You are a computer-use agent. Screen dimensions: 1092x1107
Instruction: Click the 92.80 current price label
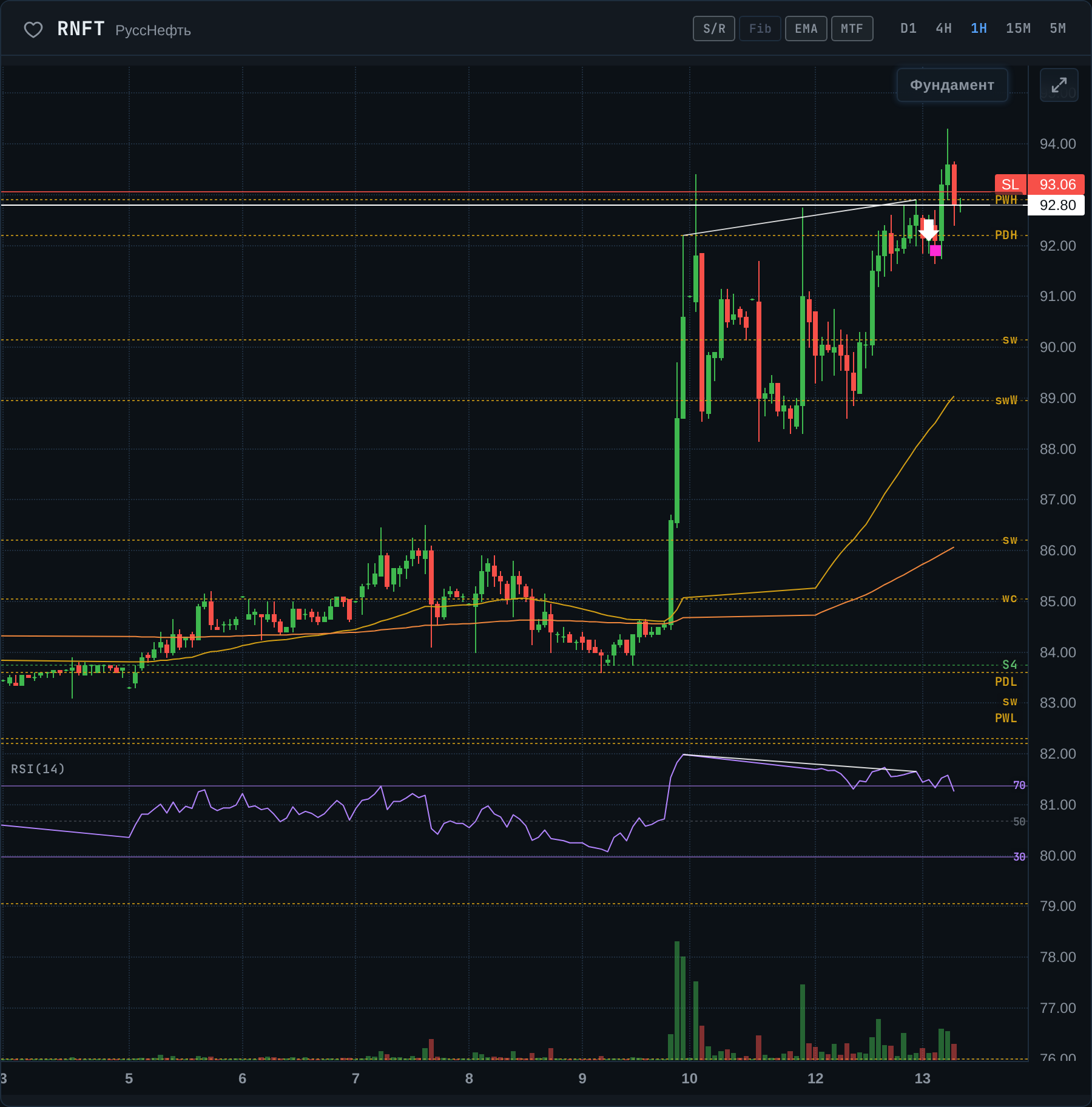tap(1056, 205)
